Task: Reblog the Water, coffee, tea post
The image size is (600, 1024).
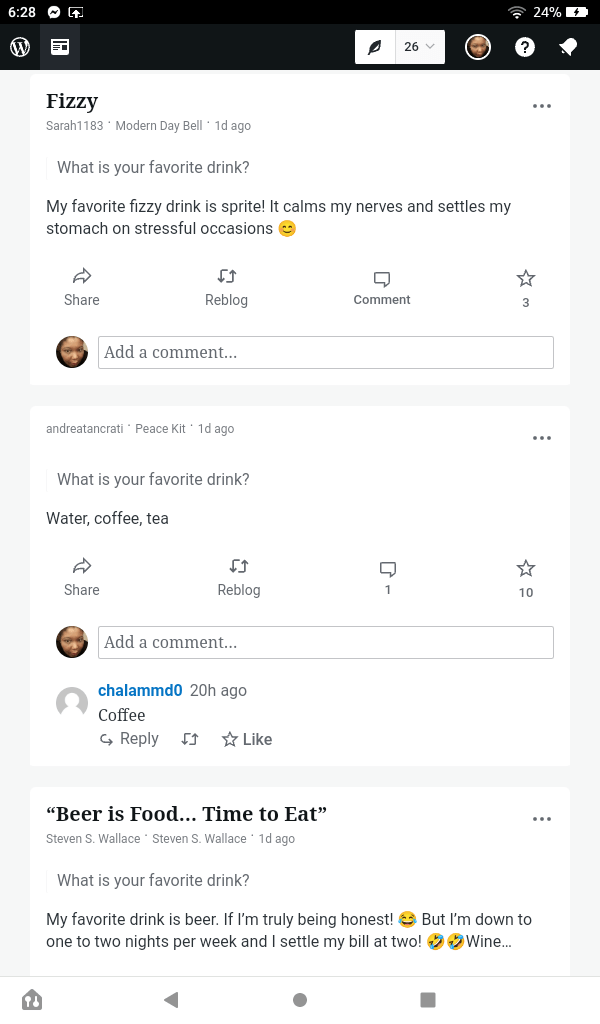Action: click(239, 578)
